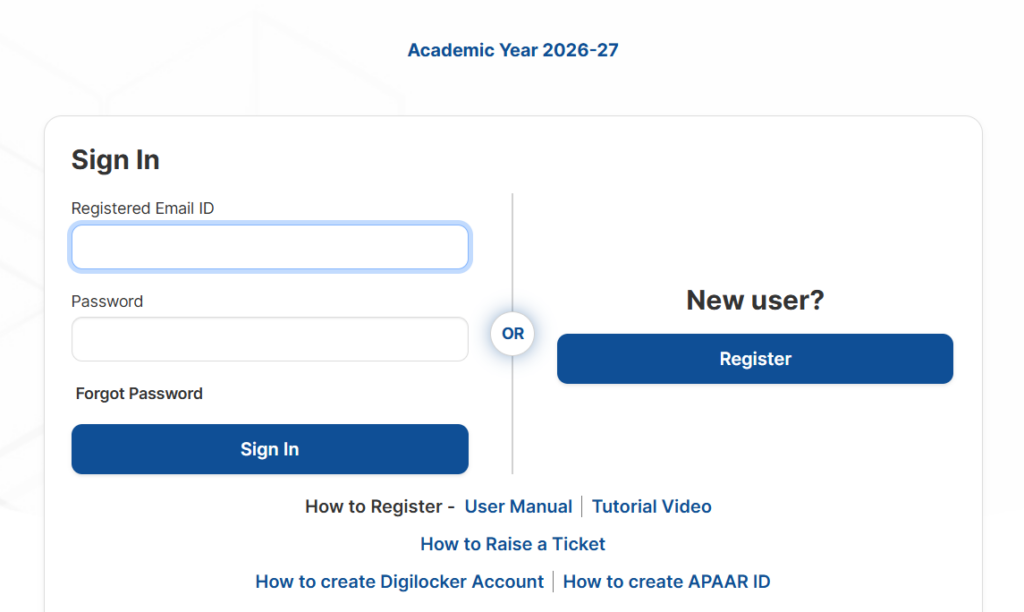Click the New user? heading
Screen dimensions: 1024x612
[755, 299]
